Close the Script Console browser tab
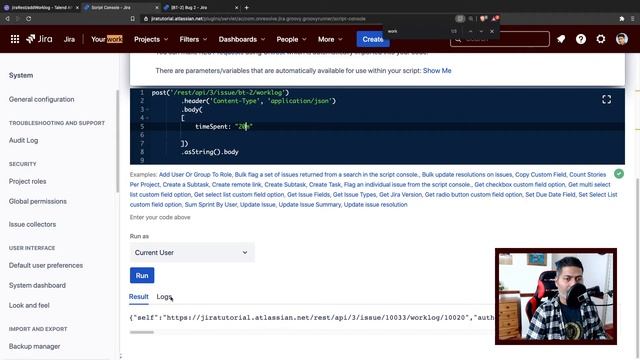 [157, 7]
